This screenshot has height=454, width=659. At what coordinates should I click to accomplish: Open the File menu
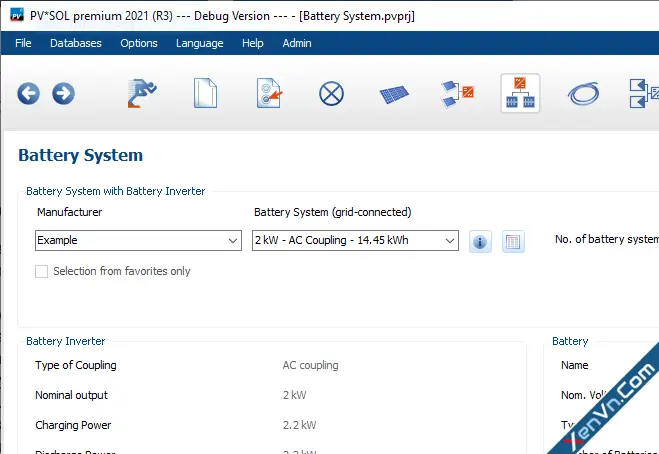coord(23,43)
